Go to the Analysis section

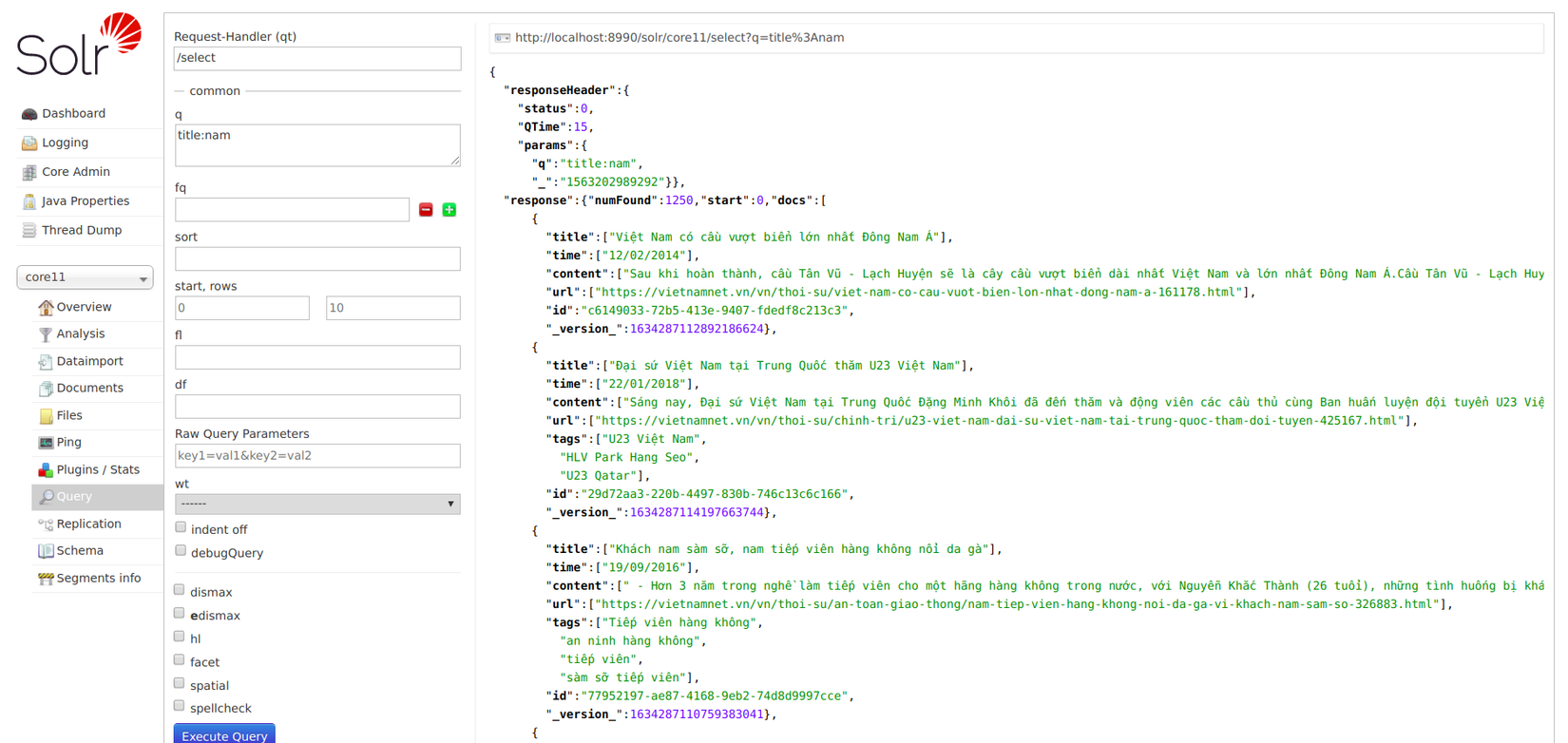coord(80,334)
